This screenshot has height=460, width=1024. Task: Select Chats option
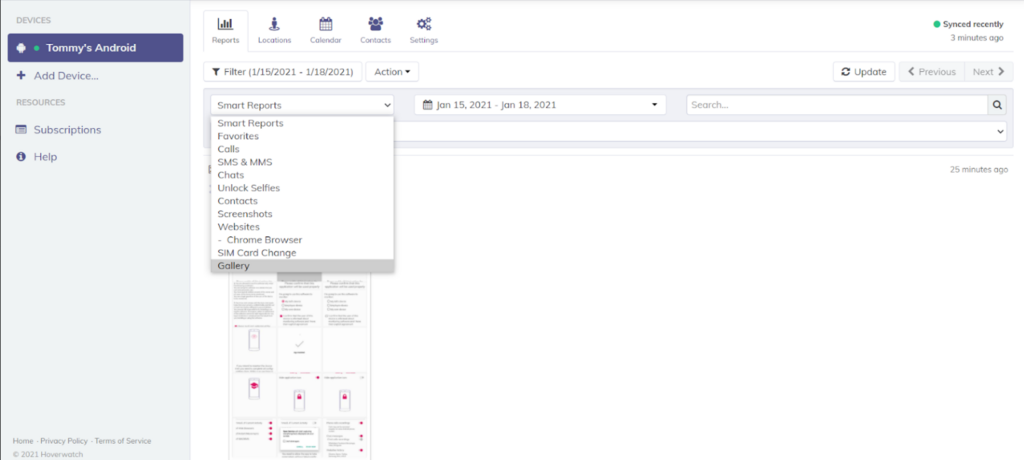click(302, 175)
